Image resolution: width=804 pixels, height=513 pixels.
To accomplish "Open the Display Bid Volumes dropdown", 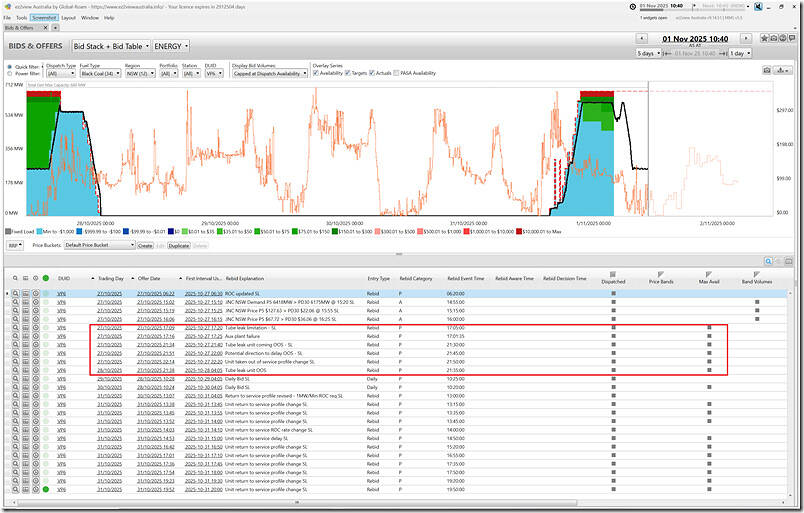I will point(270,74).
